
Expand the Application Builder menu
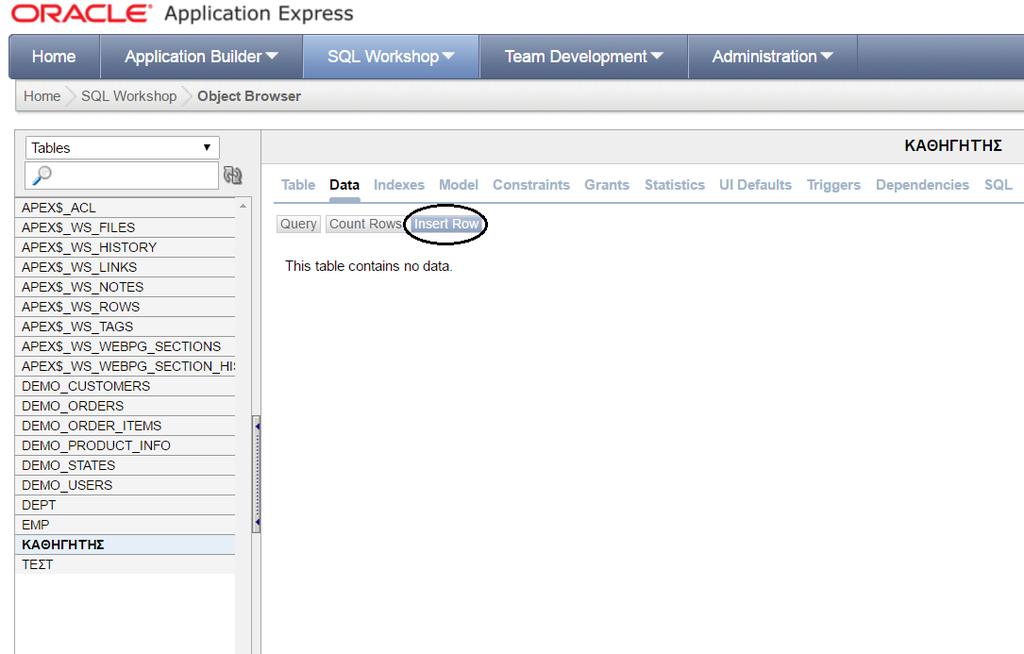pyautogui.click(x=201, y=57)
